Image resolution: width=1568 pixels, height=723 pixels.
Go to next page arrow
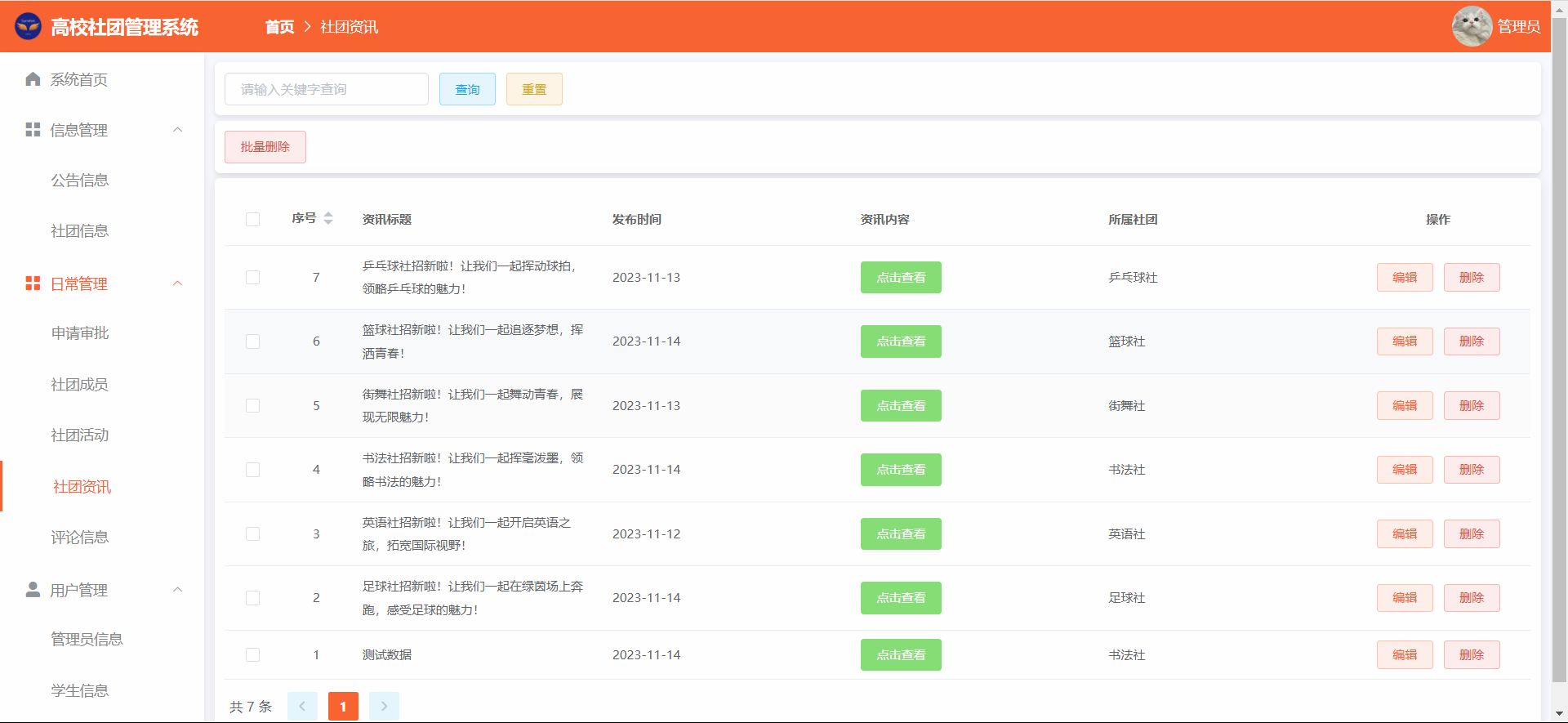(x=384, y=707)
